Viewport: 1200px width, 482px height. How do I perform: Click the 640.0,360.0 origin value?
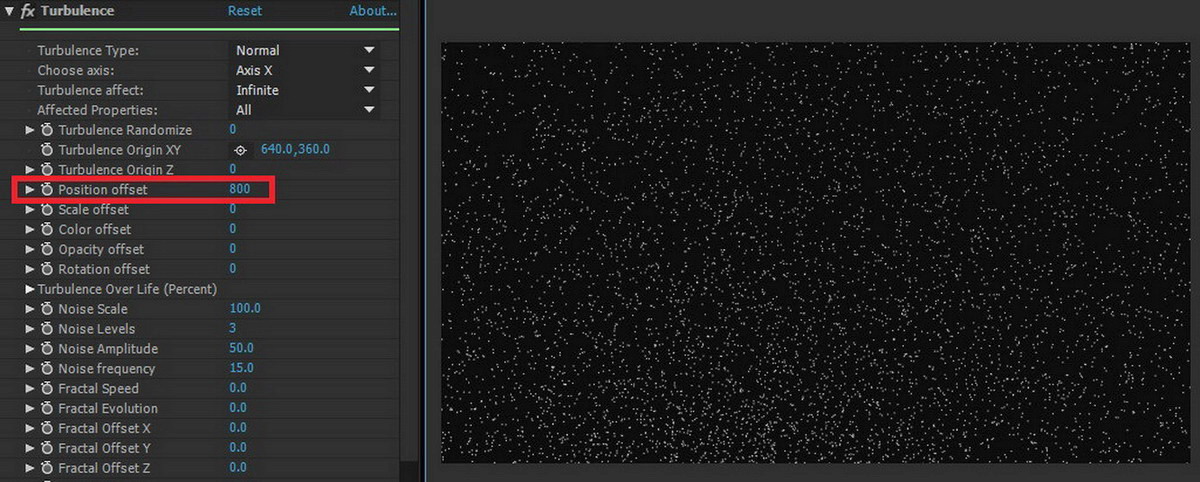[x=295, y=150]
